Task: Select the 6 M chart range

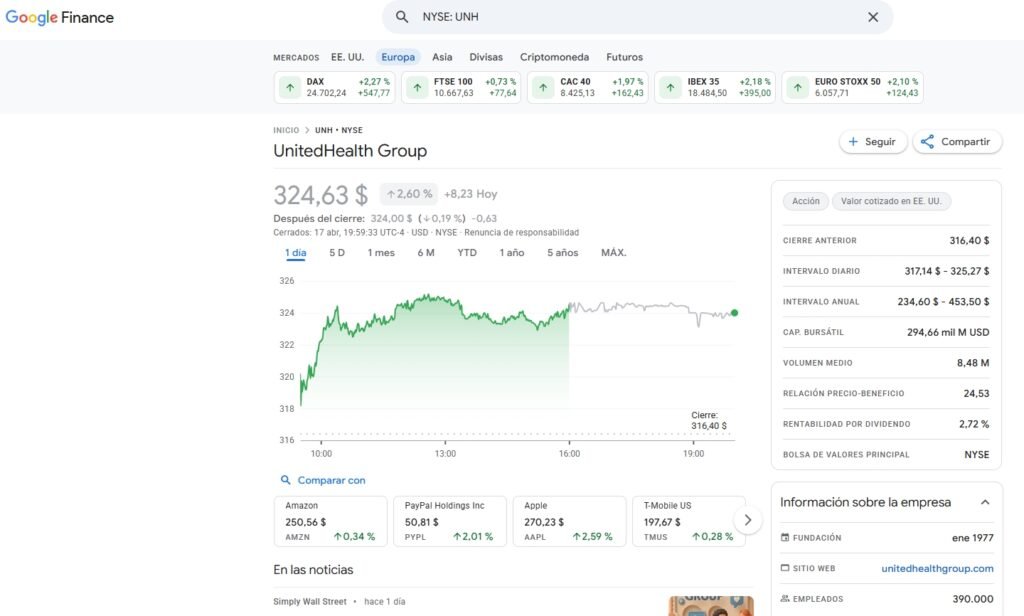Action: pyautogui.click(x=426, y=253)
